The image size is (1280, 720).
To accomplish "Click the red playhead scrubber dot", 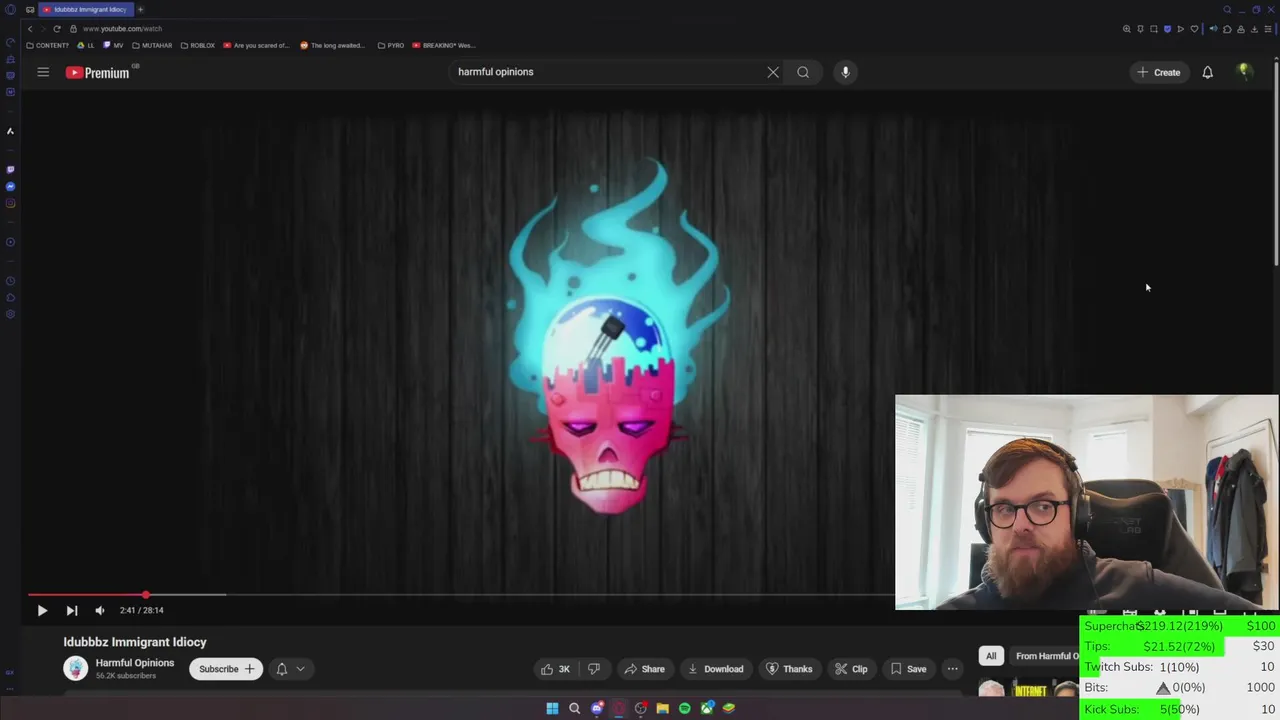I will [146, 595].
